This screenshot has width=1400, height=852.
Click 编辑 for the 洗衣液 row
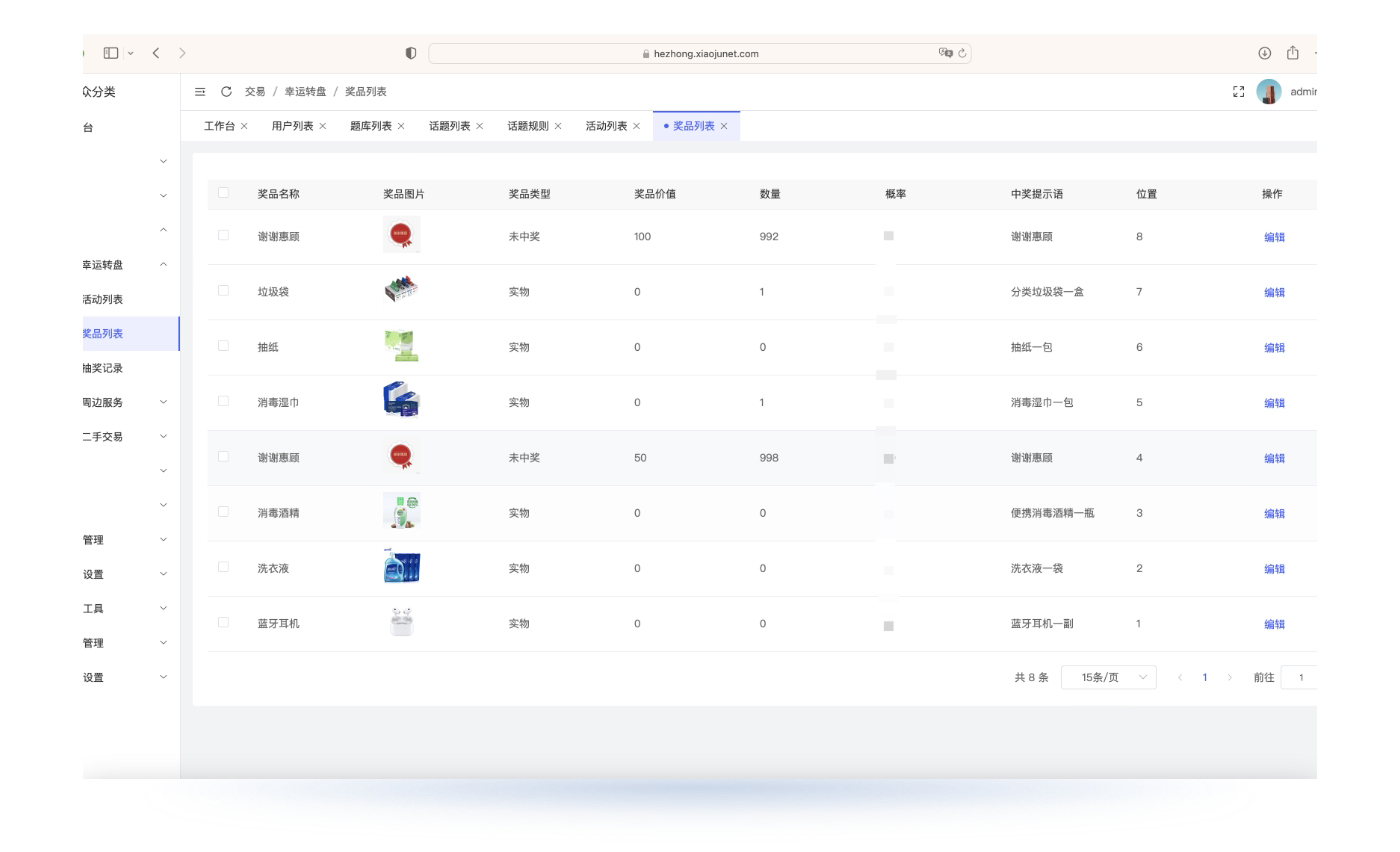click(x=1274, y=569)
